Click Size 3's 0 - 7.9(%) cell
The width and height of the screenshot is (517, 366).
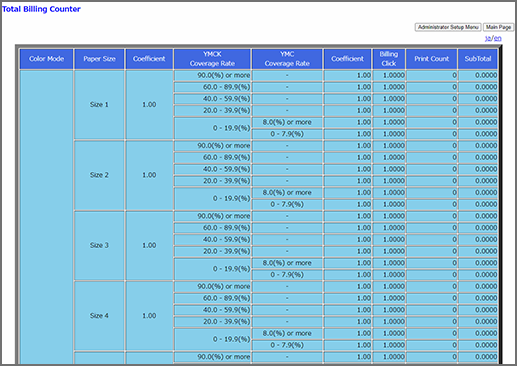click(287, 275)
